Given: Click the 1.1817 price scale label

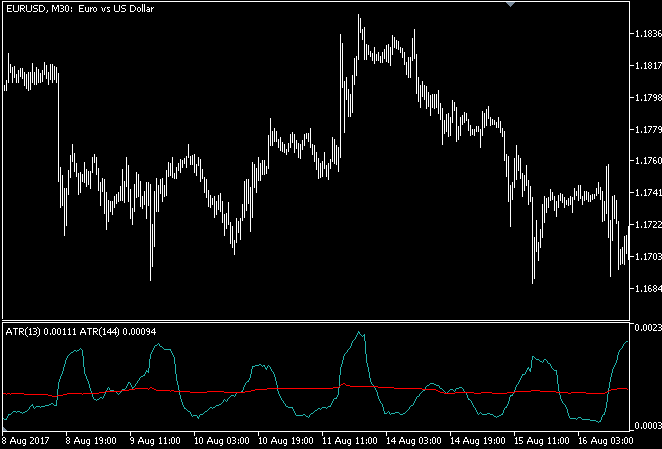Looking at the screenshot, I should [648, 65].
